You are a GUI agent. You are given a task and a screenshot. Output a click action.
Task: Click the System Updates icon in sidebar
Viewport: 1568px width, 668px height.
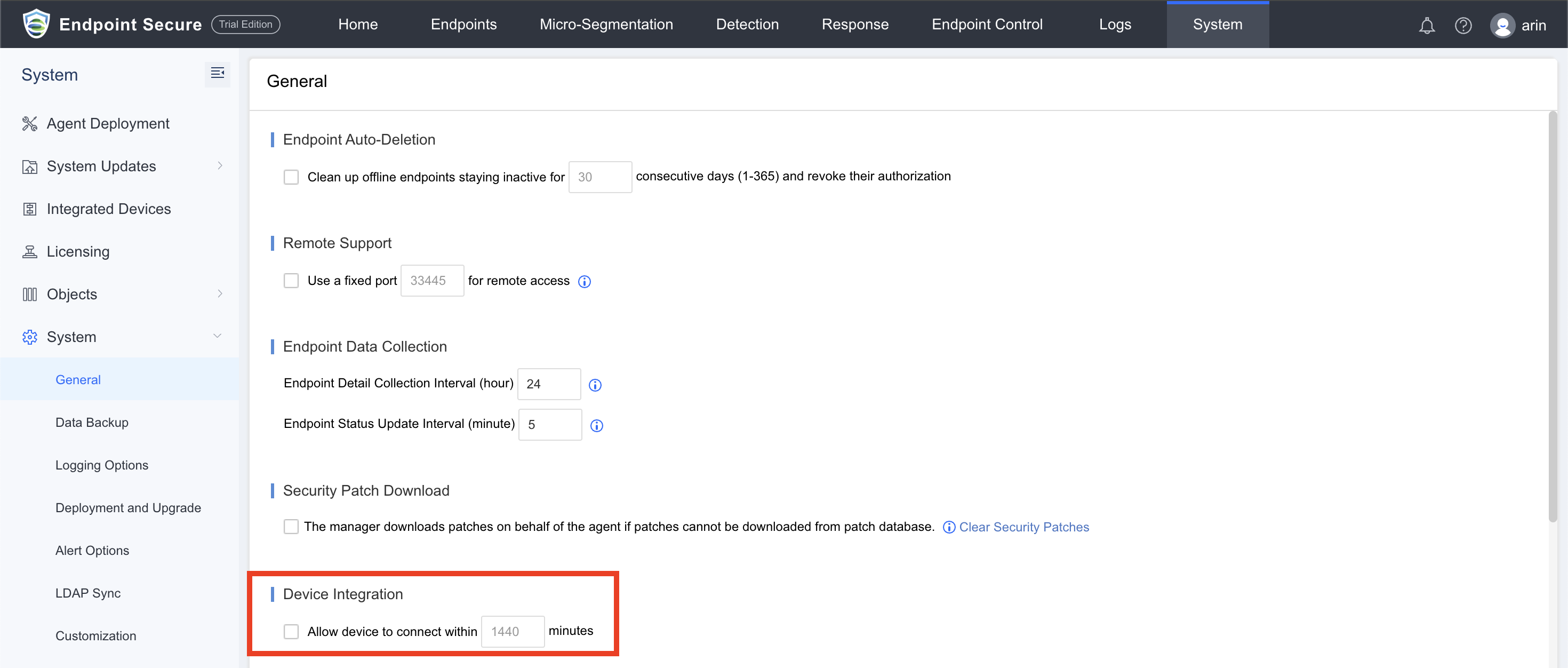(x=30, y=166)
